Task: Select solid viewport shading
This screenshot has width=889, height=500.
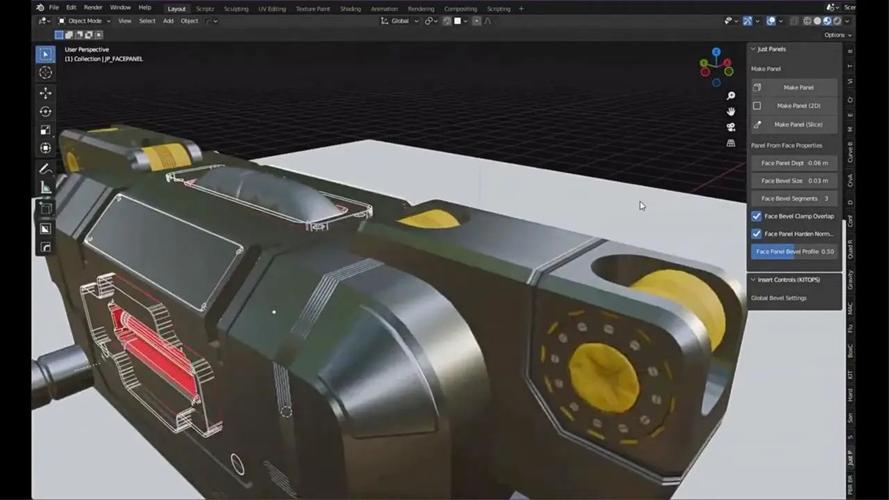Action: [817, 21]
